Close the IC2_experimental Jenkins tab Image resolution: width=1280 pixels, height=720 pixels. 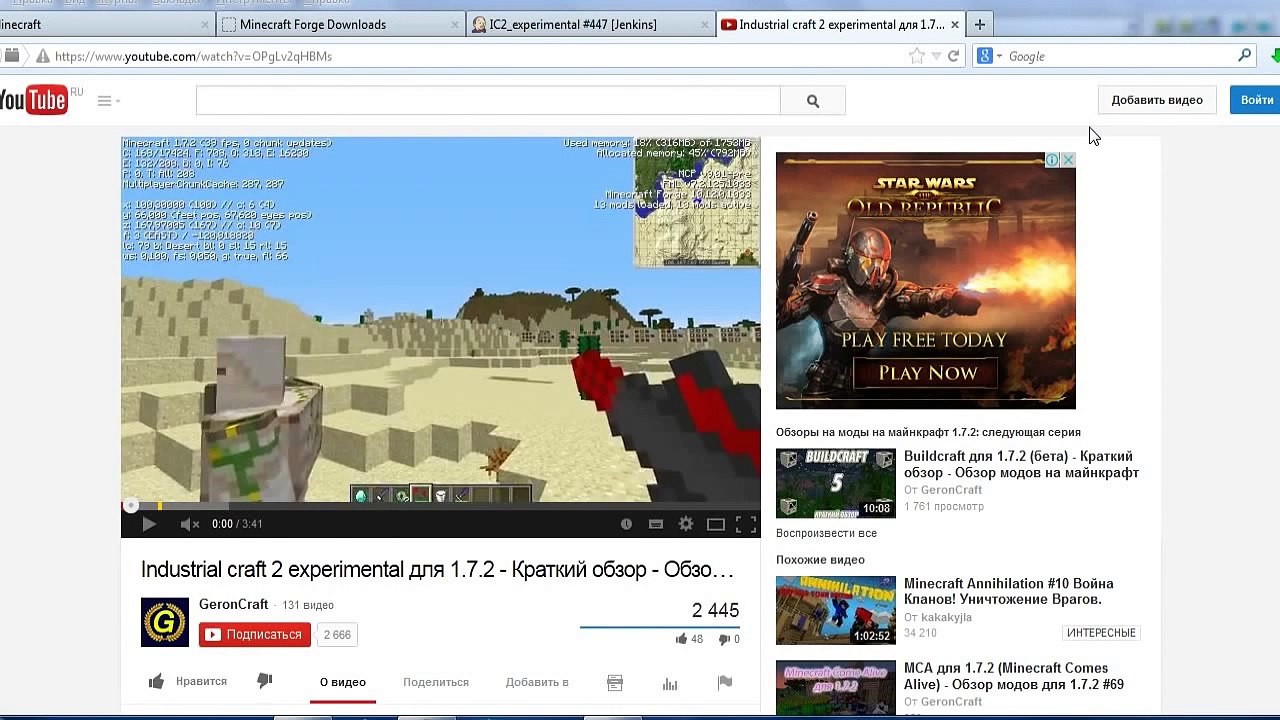pos(704,25)
